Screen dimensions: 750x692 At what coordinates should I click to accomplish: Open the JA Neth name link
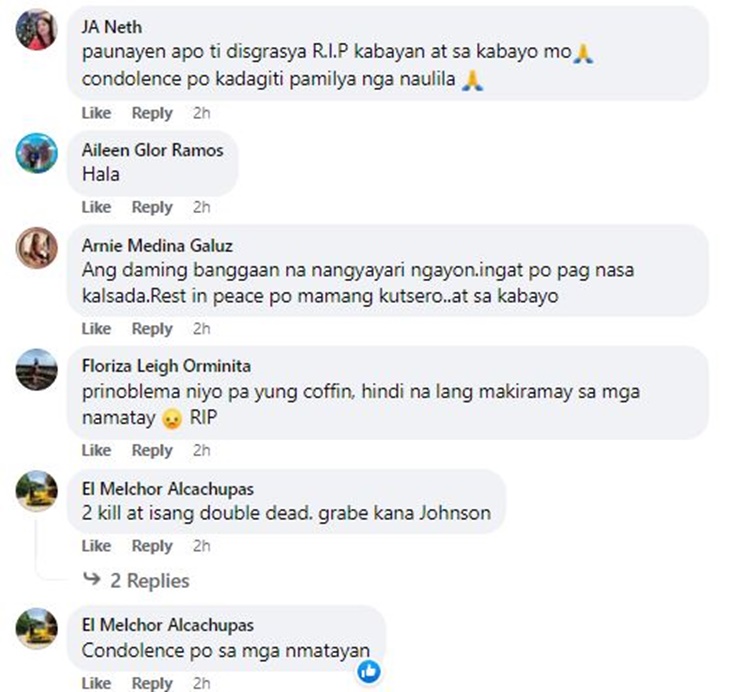[111, 27]
